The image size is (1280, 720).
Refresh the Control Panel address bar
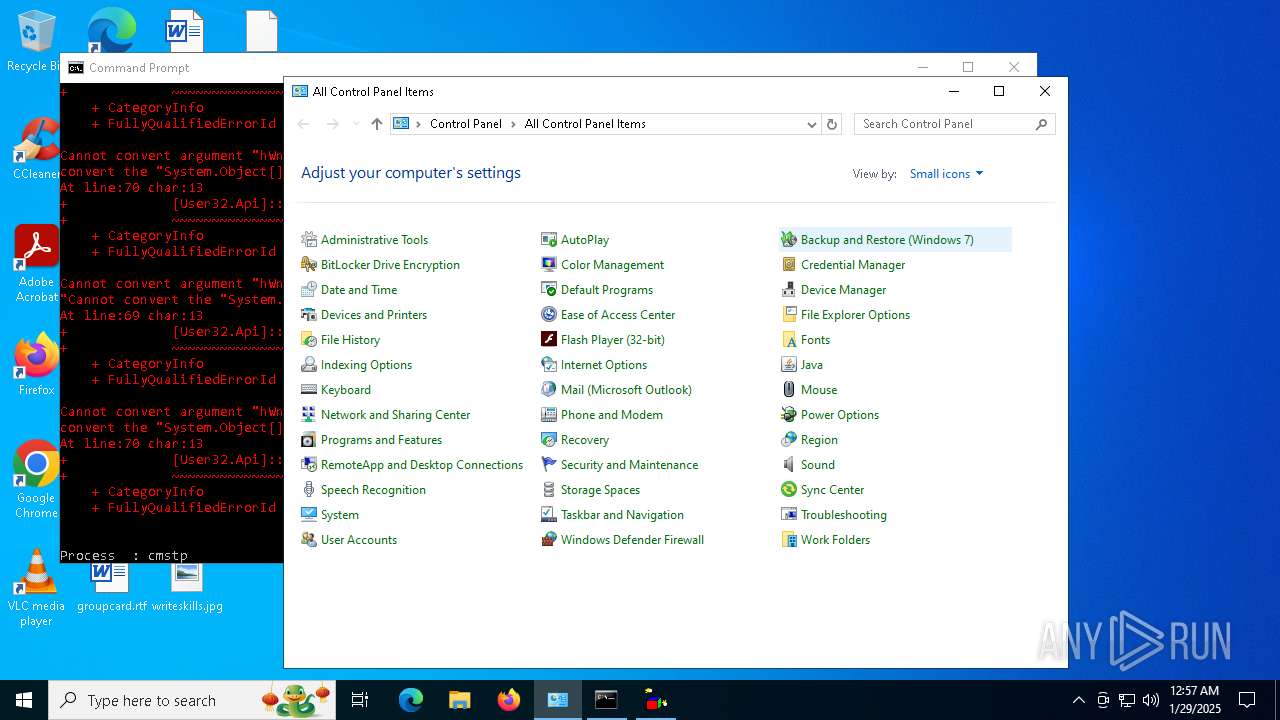(832, 124)
